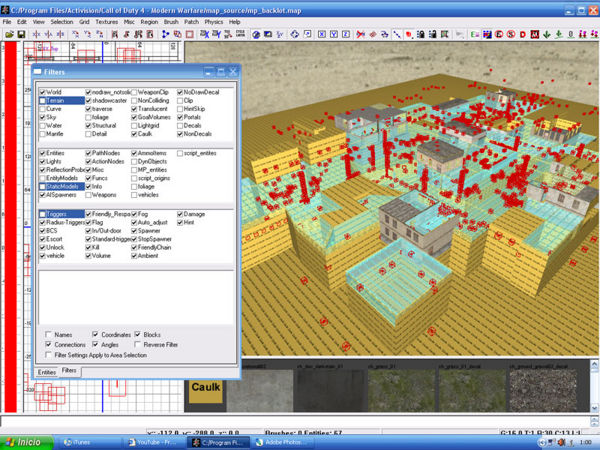The width and height of the screenshot is (600, 450).
Task: Click the blue diagonal dotted-line toolbar icon
Action: click(x=397, y=34)
